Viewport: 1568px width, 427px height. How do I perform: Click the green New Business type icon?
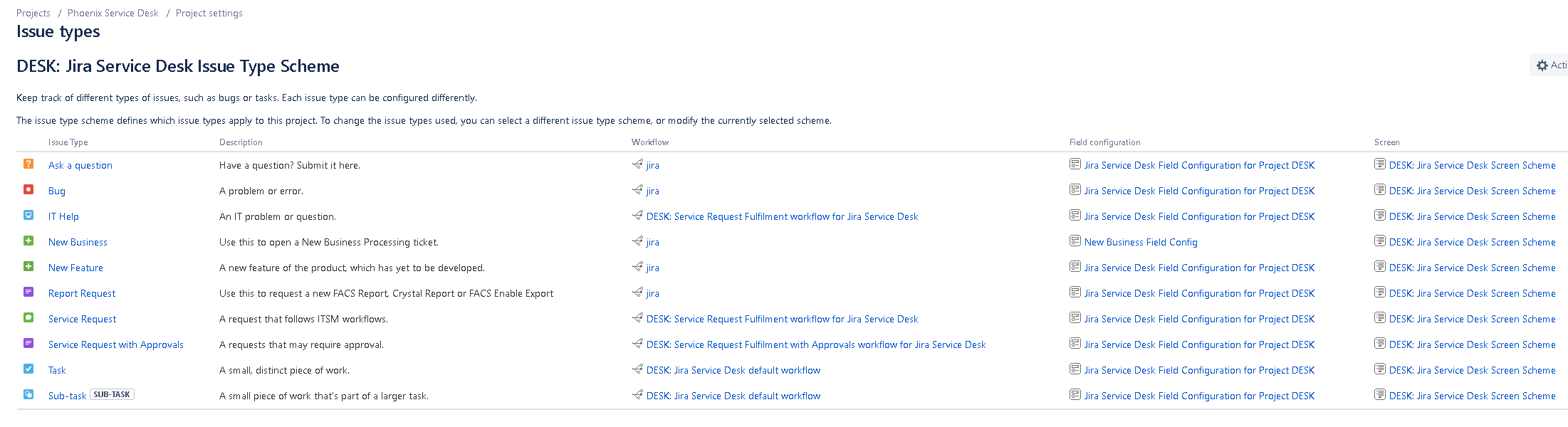(28, 241)
